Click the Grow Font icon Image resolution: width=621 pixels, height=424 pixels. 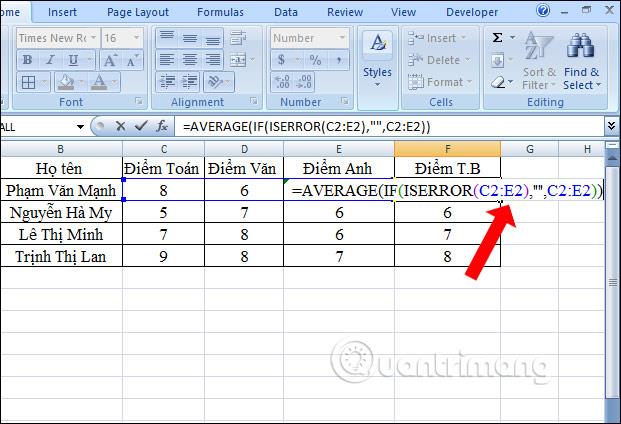[110, 60]
